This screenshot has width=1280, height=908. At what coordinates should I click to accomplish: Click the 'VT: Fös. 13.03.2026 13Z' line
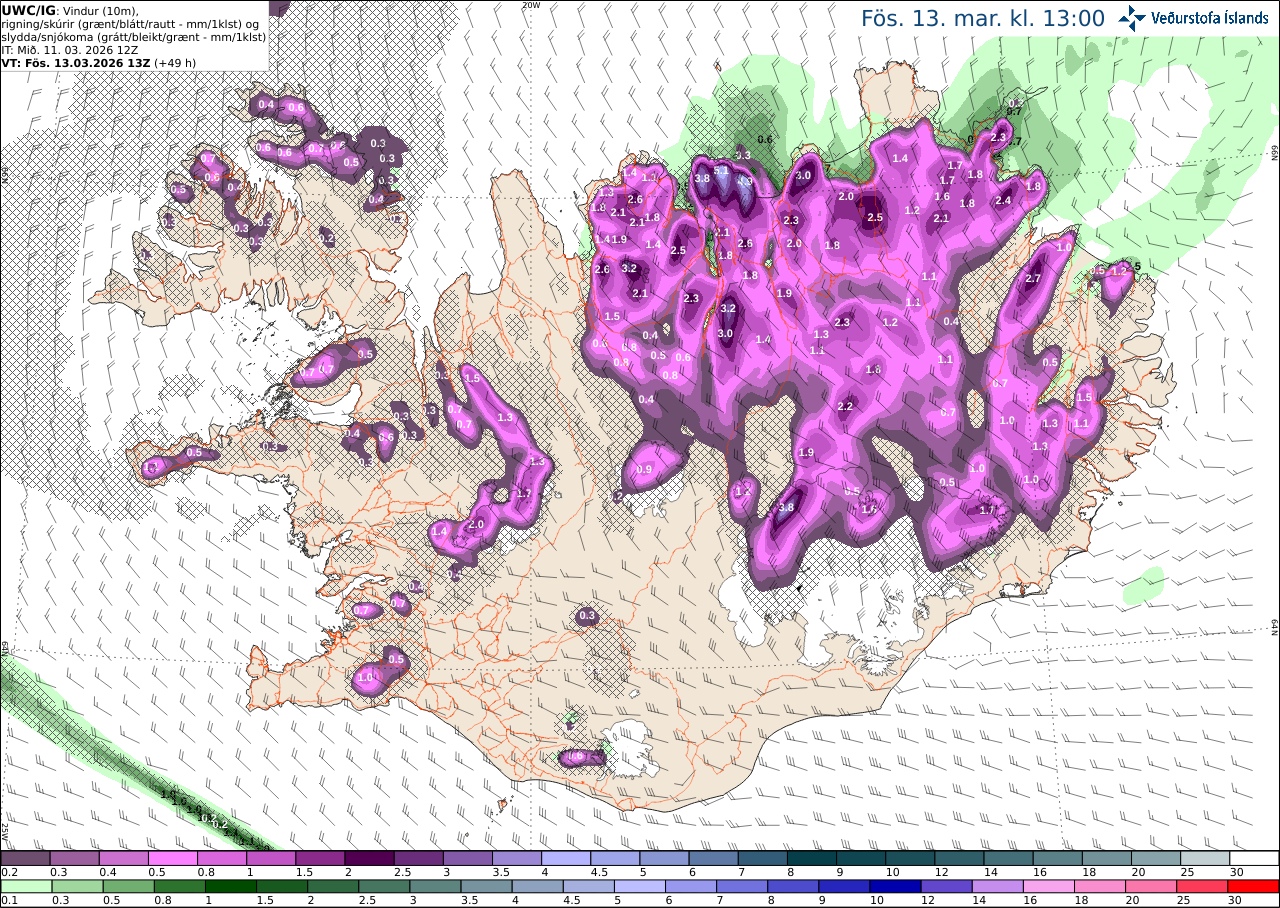pyautogui.click(x=75, y=62)
